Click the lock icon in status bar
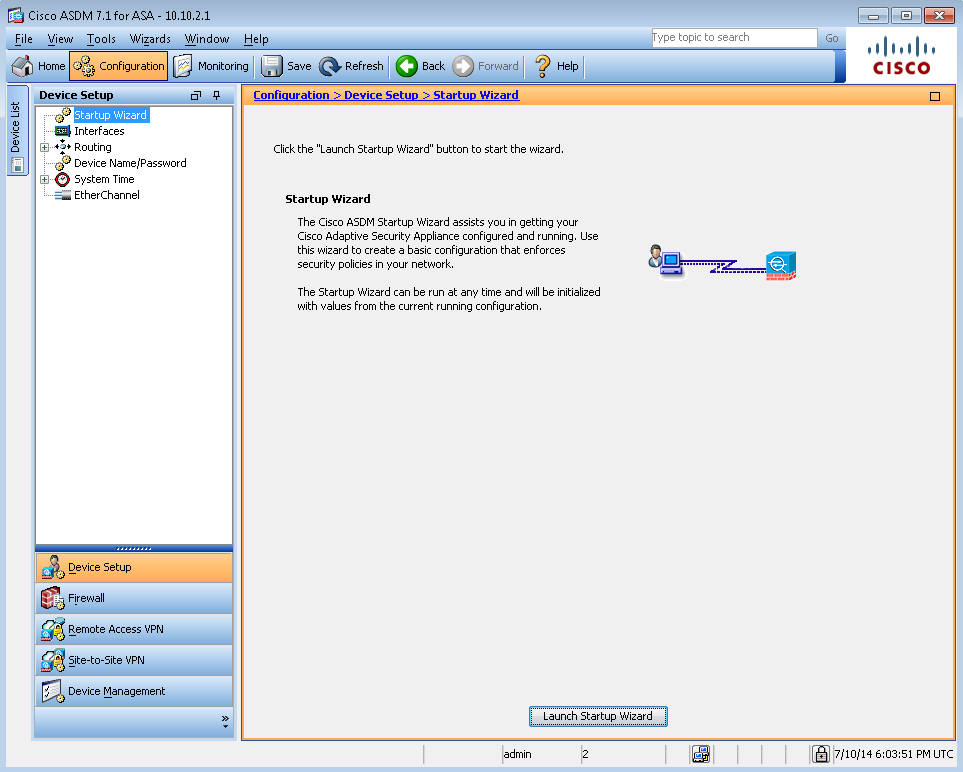This screenshot has height=772, width=963. [x=820, y=754]
